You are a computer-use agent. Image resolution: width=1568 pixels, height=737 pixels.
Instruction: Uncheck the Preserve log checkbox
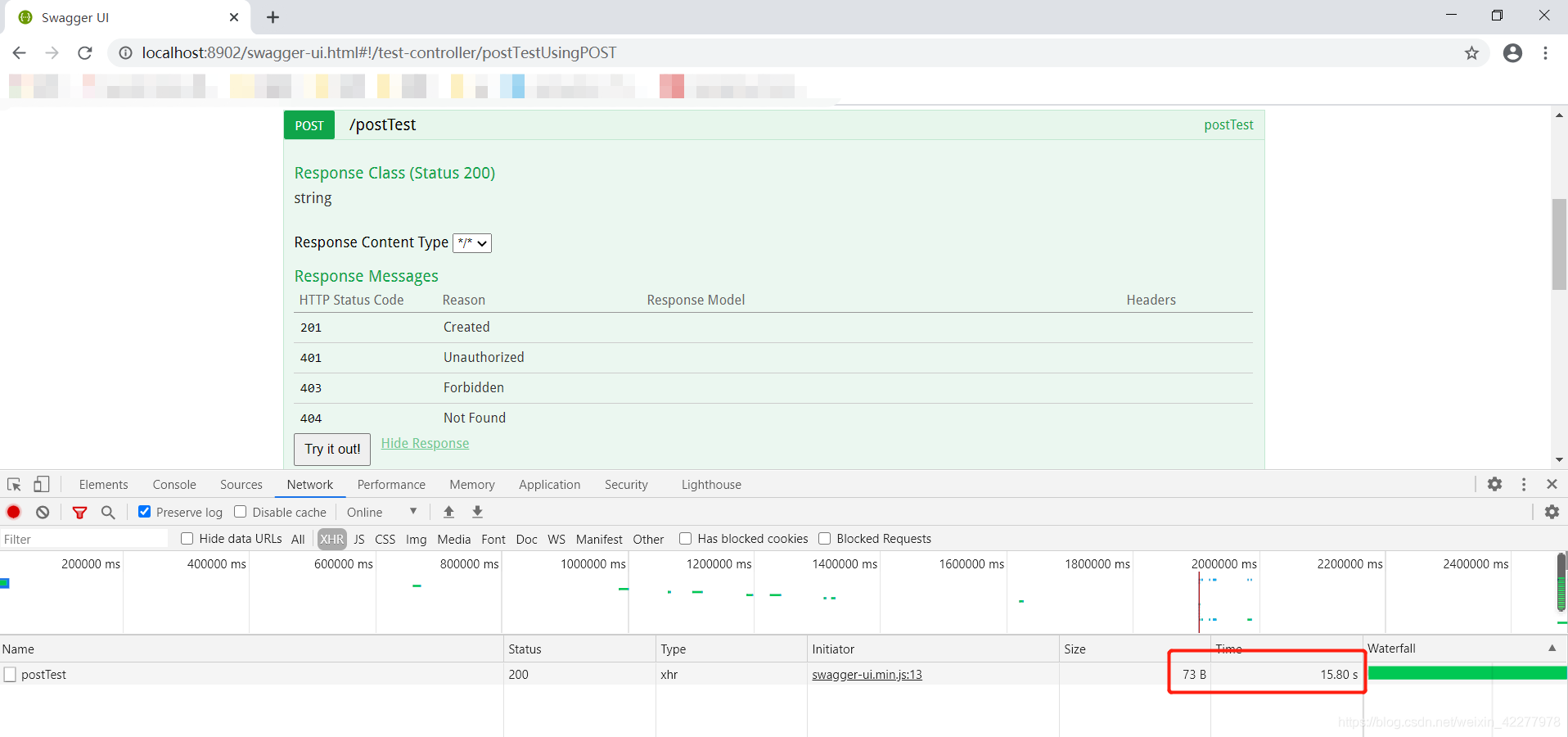[x=145, y=512]
